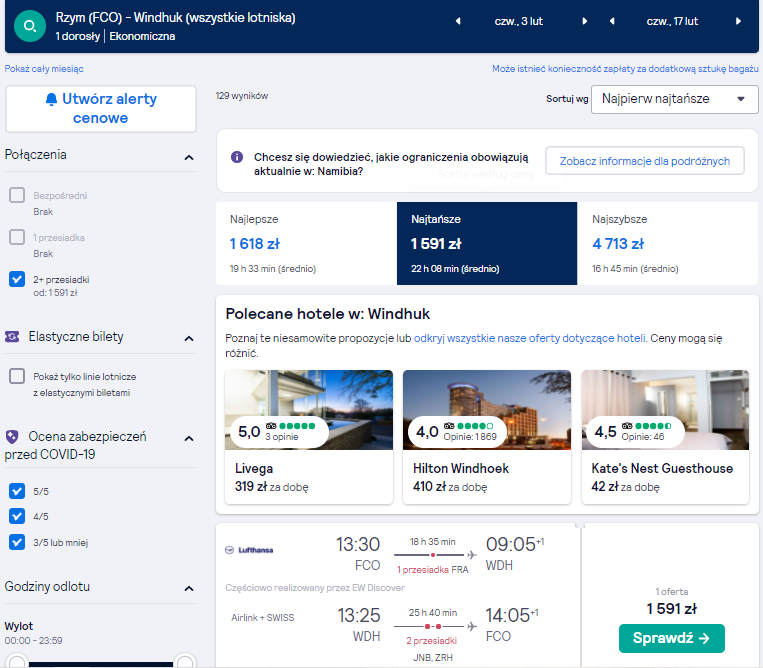This screenshot has width=763, height=668.
Task: Select the Najlepsze tab
Action: [307, 243]
